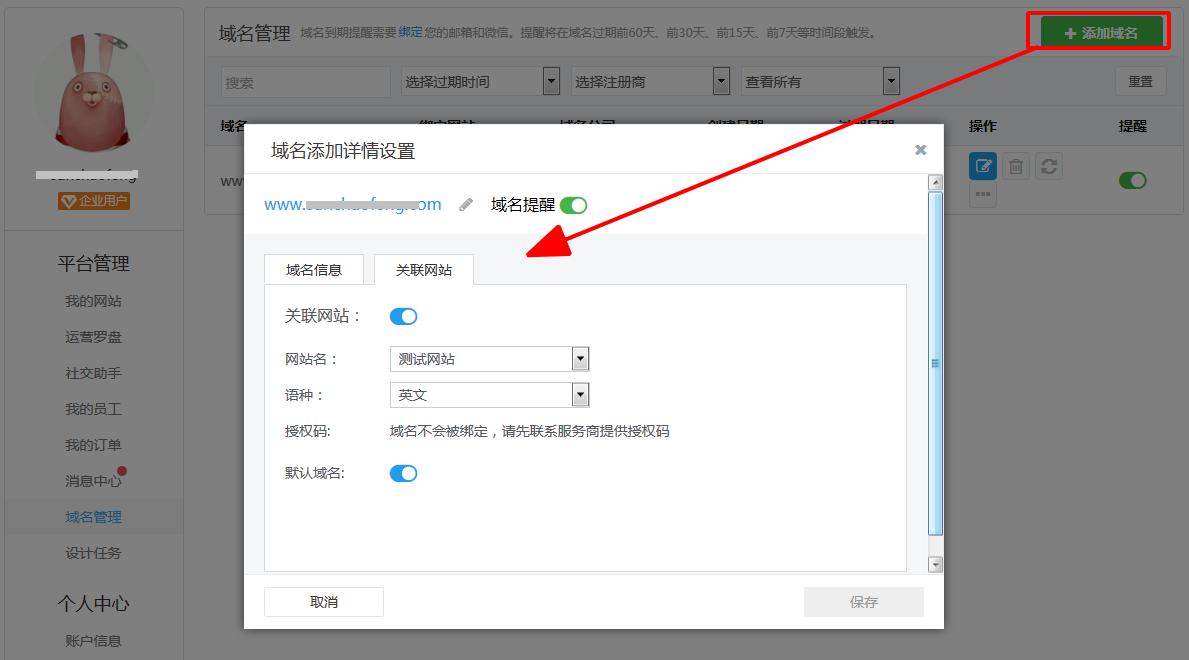Click the close X on the dialog
Screen dimensions: 1189x660
tap(920, 149)
